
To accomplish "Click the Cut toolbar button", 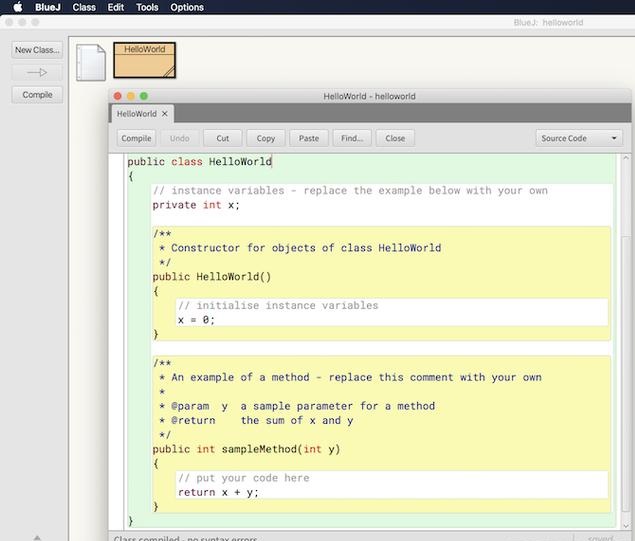I will 223,138.
